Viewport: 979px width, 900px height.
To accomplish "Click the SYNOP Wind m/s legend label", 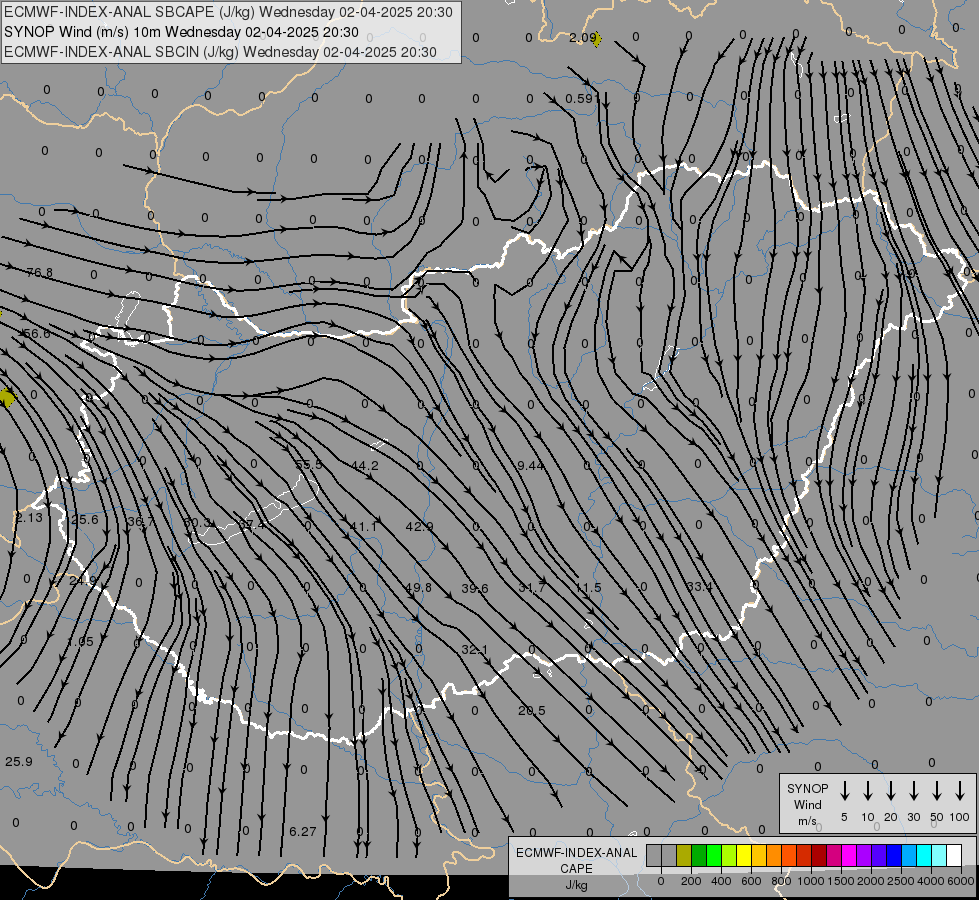I will [807, 804].
